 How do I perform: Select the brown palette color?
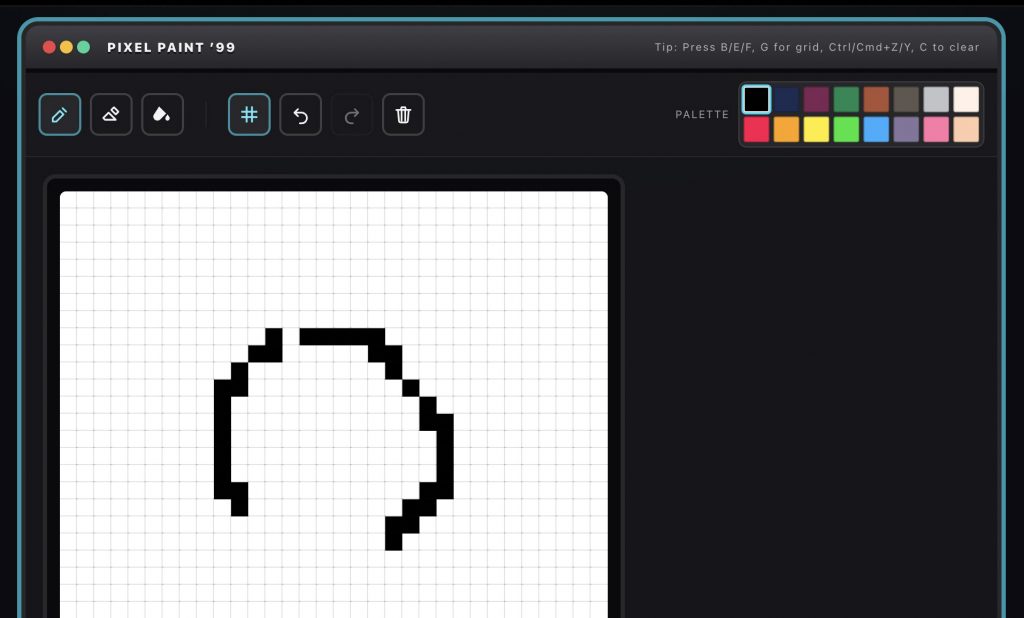tap(877, 99)
